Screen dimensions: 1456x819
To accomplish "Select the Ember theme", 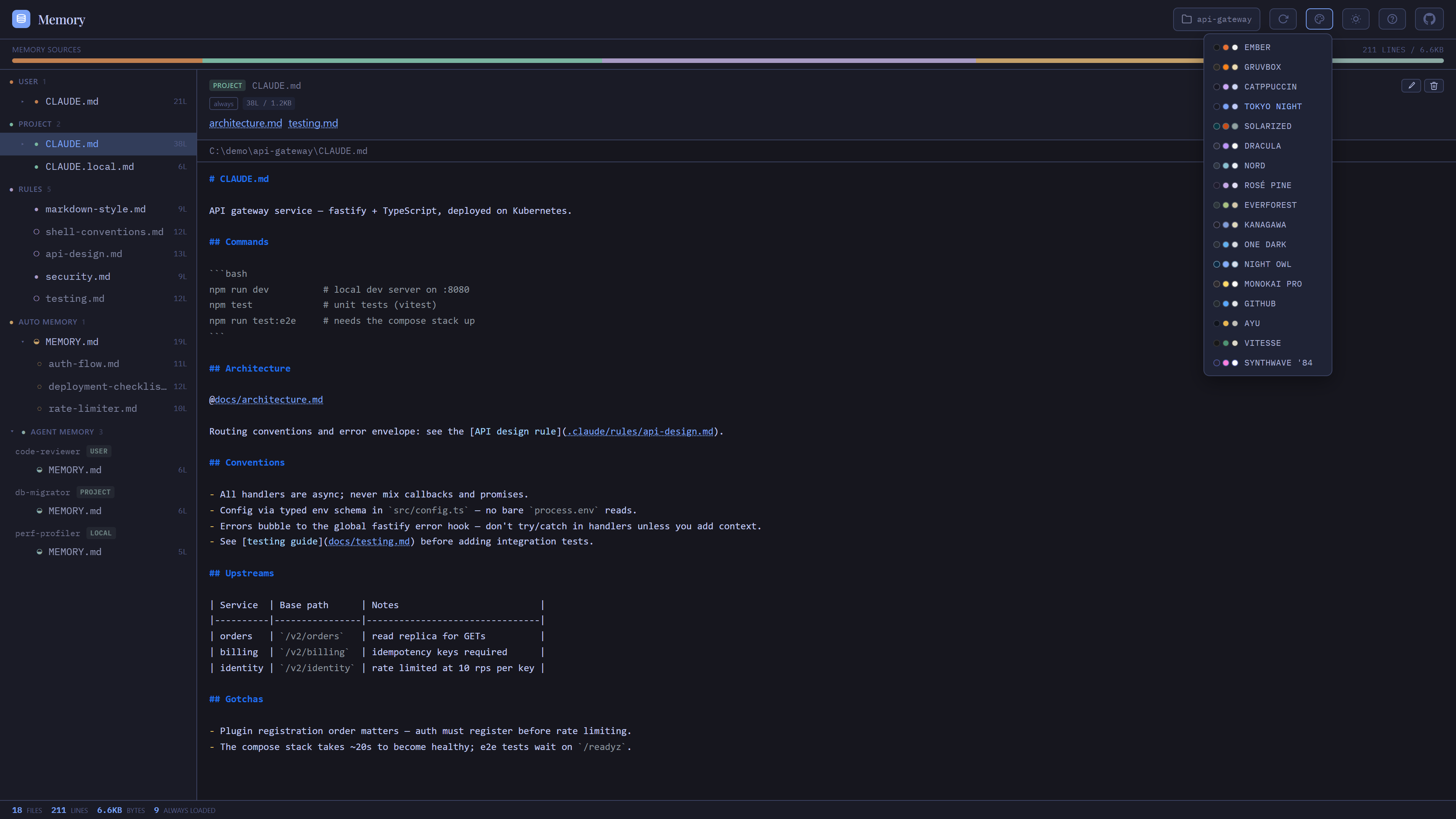I will tap(1268, 47).
